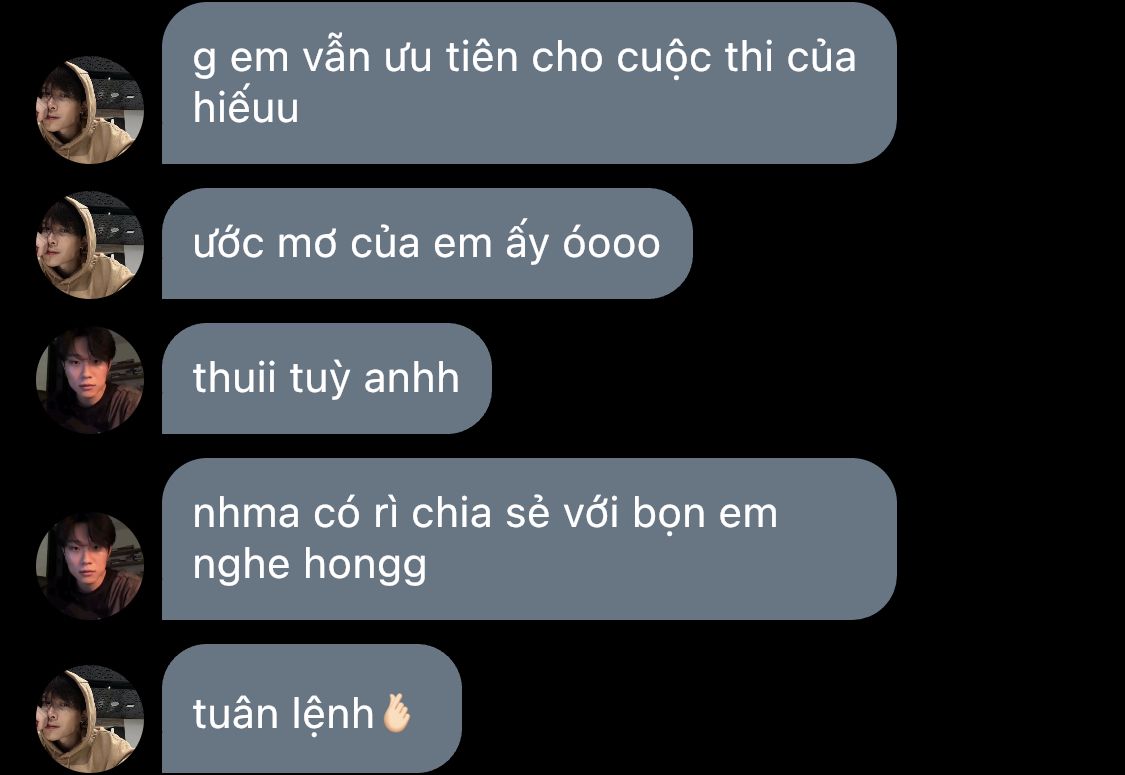Select the 'nhma có rì chia sẻ' message bubble
1125x775 pixels.
[x=529, y=539]
